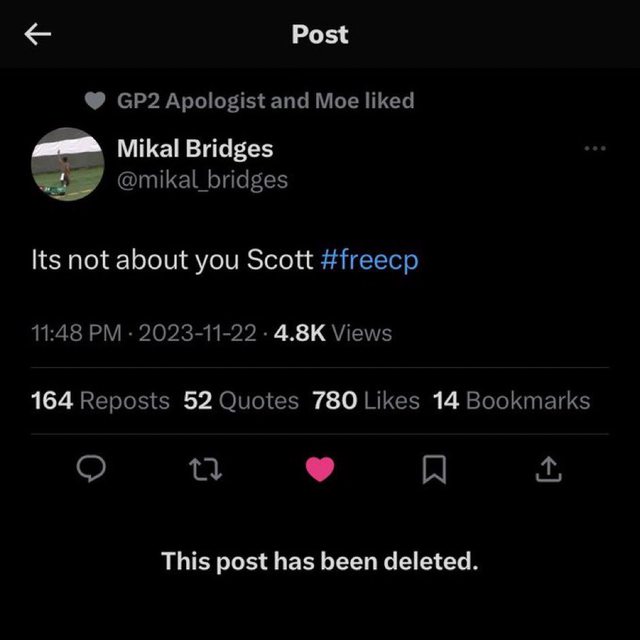640x640 pixels.
Task: Bookmark the post with bookmark icon
Action: 433,469
